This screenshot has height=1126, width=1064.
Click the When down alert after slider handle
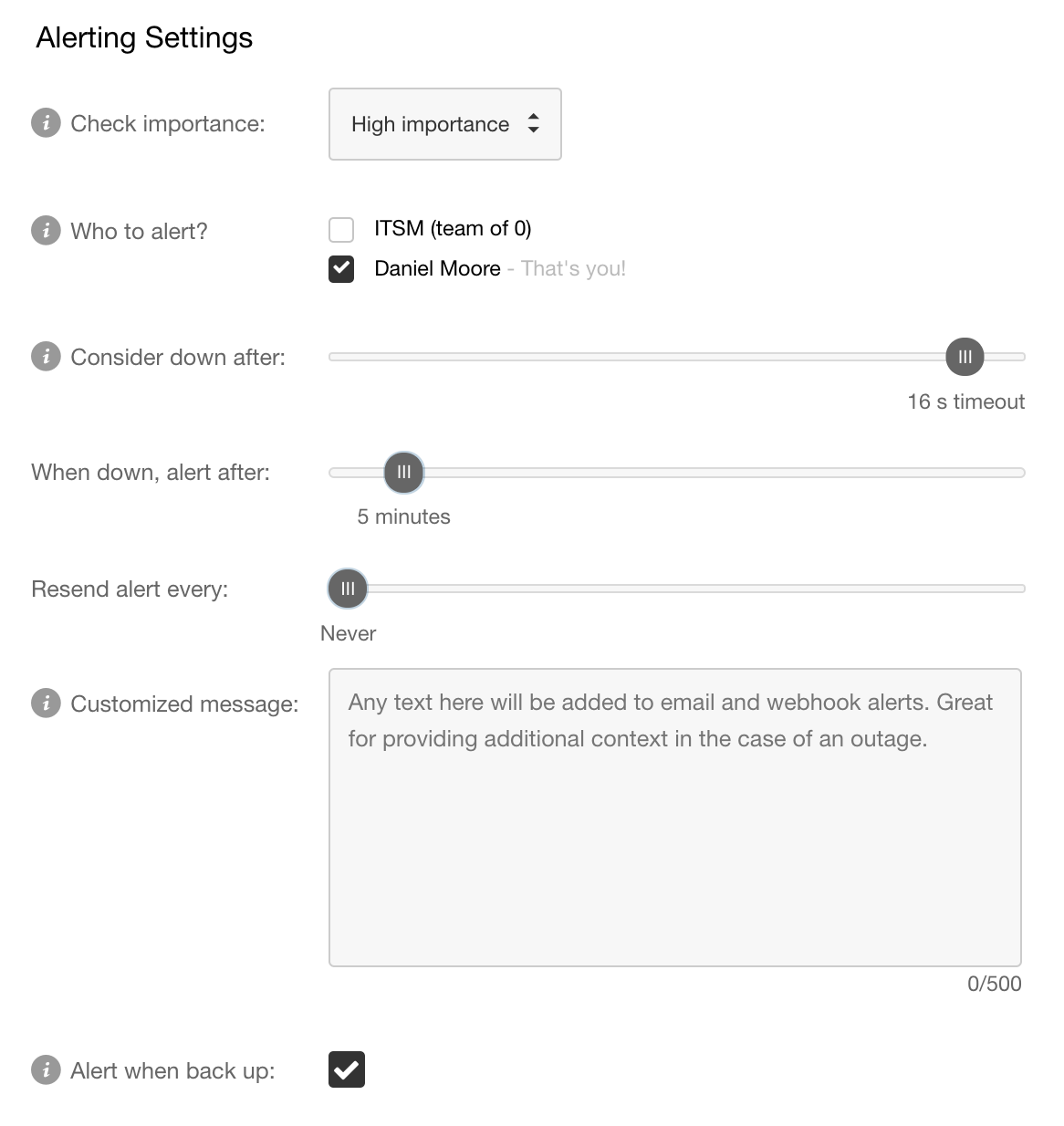(404, 473)
